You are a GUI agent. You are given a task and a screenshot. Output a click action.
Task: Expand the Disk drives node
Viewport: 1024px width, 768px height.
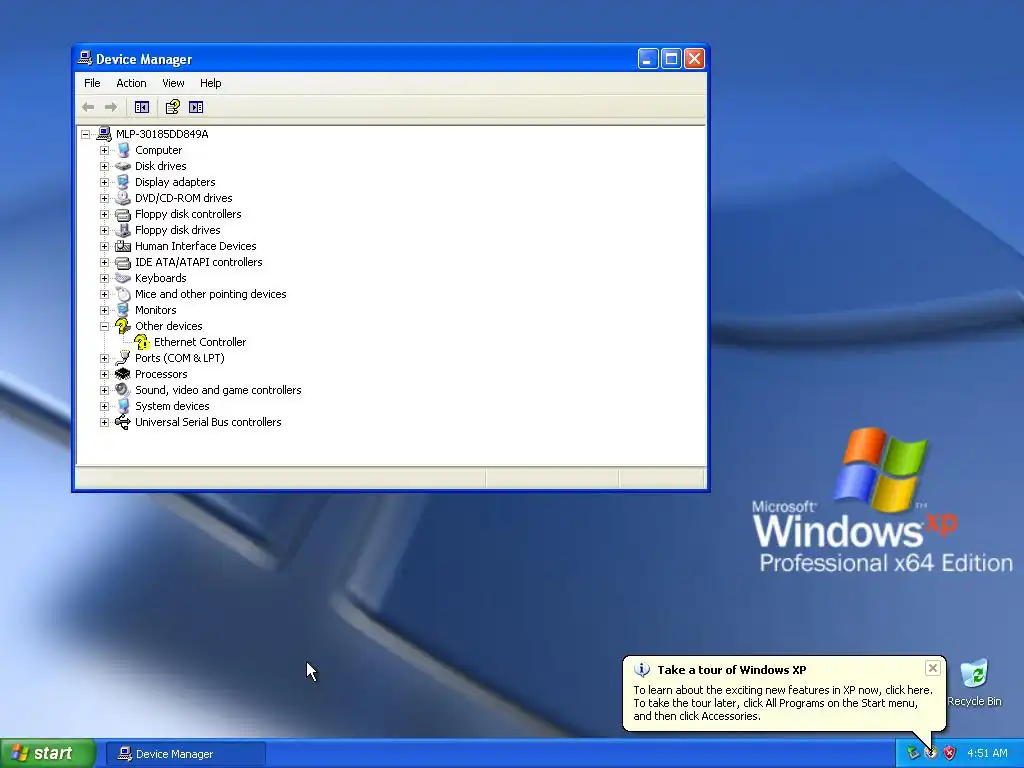pyautogui.click(x=104, y=167)
